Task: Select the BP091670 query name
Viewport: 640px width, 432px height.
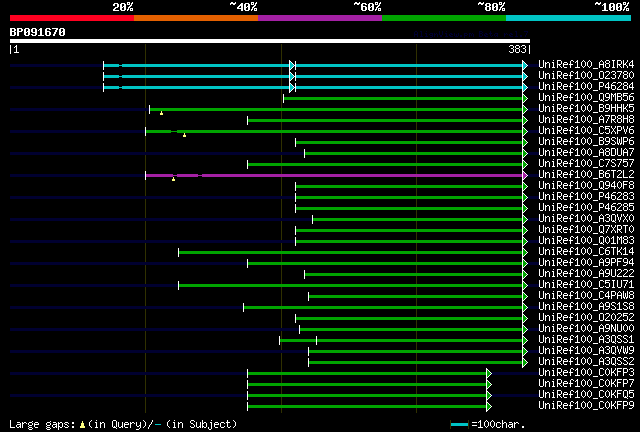Action: 38,32
